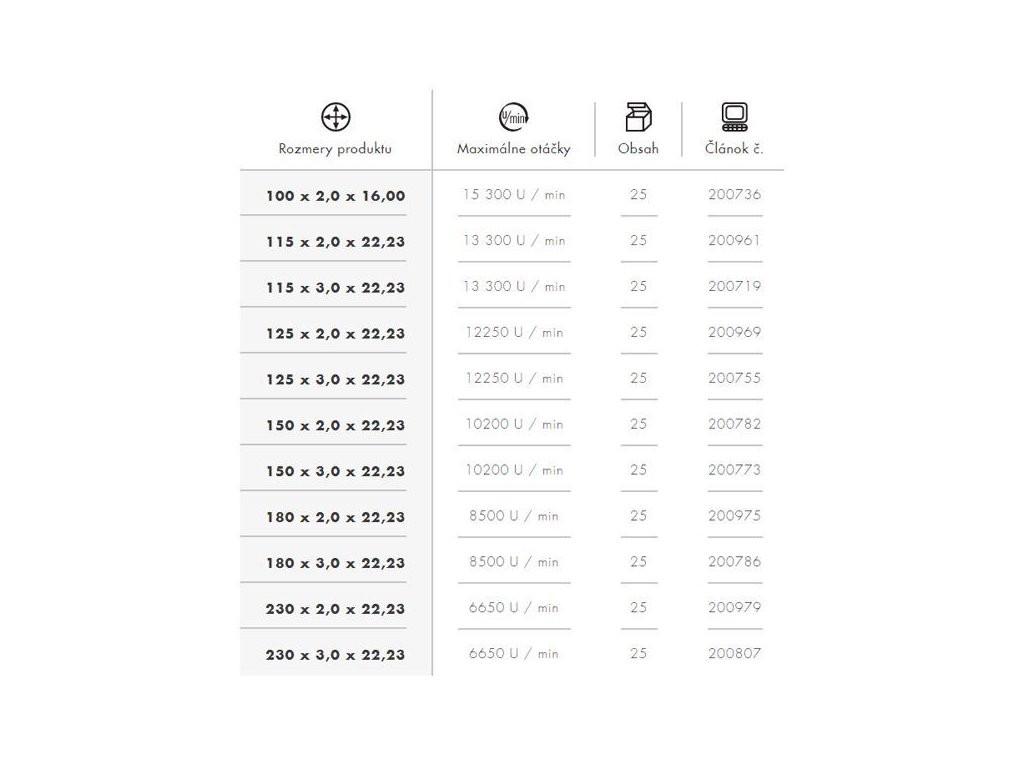Viewport: 1024px width, 768px height.
Task: Click the 150 x 3,0 x 22,23 dimension
Action: pos(335,471)
